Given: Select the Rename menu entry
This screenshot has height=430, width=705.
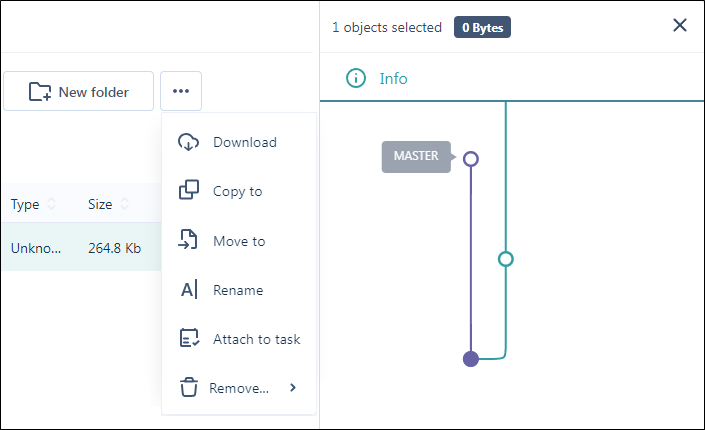Looking at the screenshot, I should [238, 290].
